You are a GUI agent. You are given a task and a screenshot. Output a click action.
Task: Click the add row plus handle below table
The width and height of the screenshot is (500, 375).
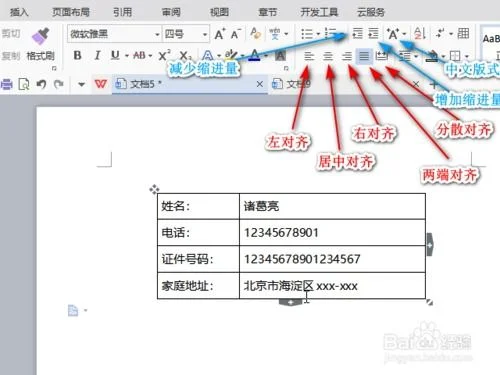click(x=291, y=302)
